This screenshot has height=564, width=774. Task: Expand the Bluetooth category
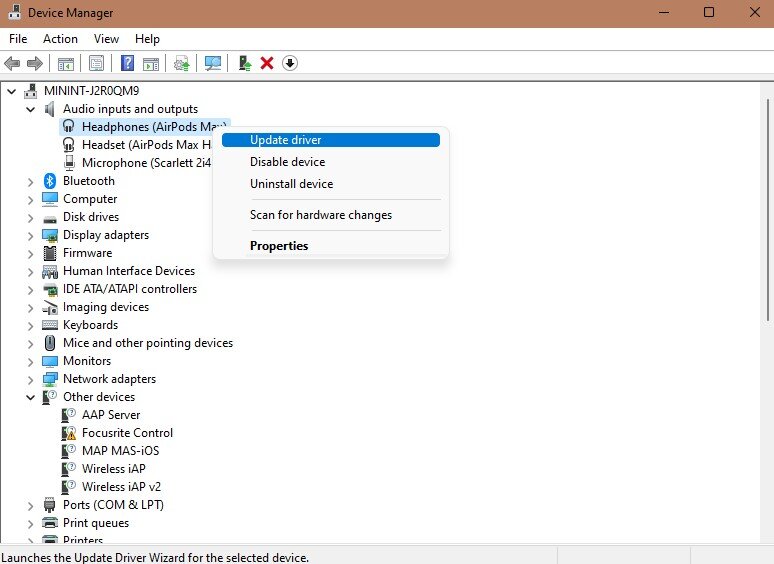pos(31,181)
